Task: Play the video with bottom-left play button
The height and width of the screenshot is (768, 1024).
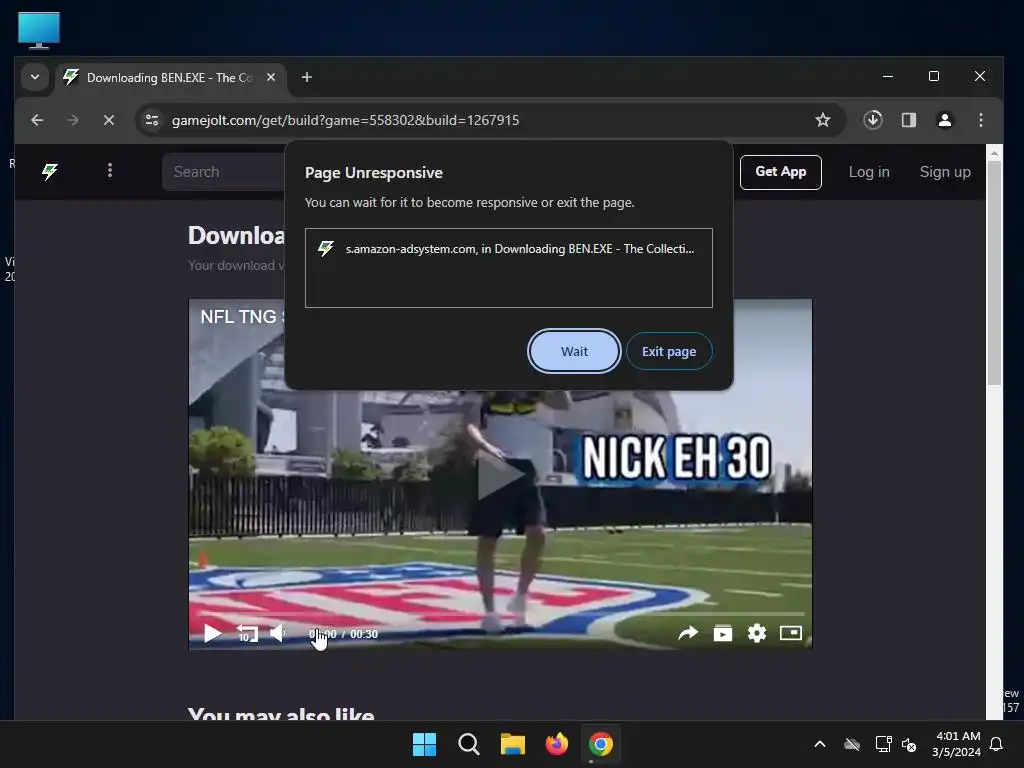Action: pyautogui.click(x=212, y=633)
